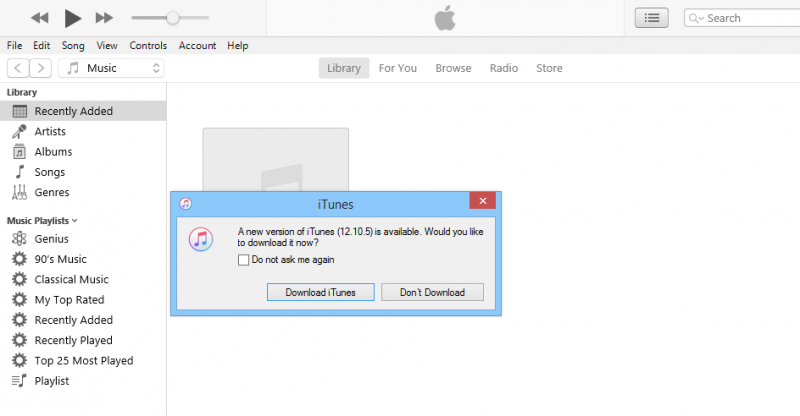Switch to the Radio tab
The height and width of the screenshot is (416, 800).
[504, 68]
